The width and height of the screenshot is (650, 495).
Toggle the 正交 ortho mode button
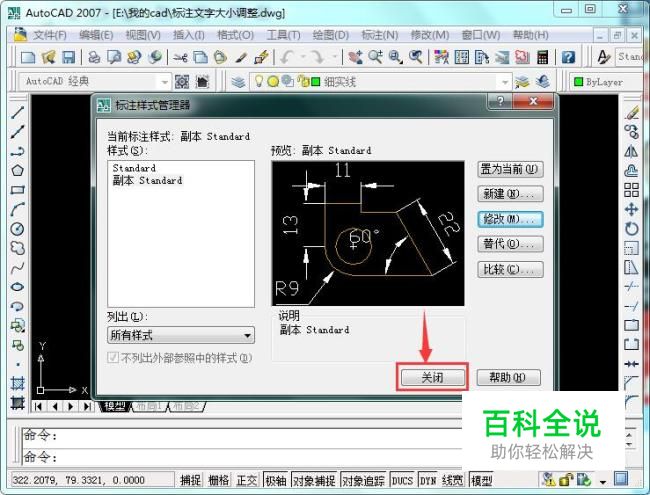[x=247, y=480]
